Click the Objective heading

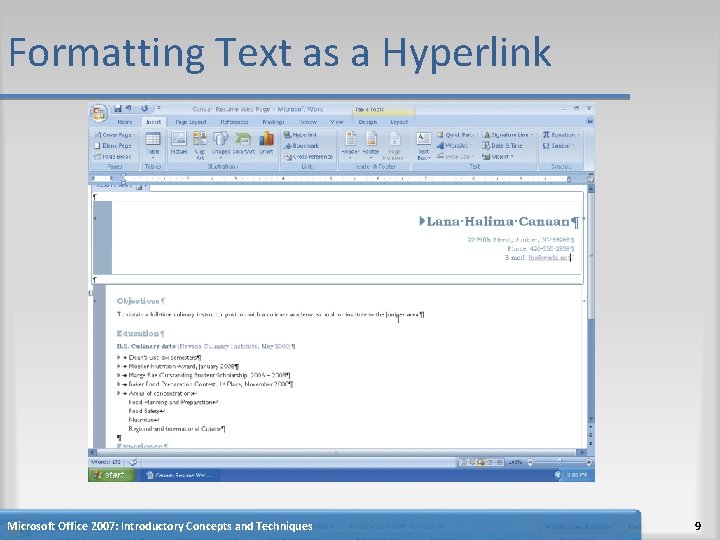point(138,301)
